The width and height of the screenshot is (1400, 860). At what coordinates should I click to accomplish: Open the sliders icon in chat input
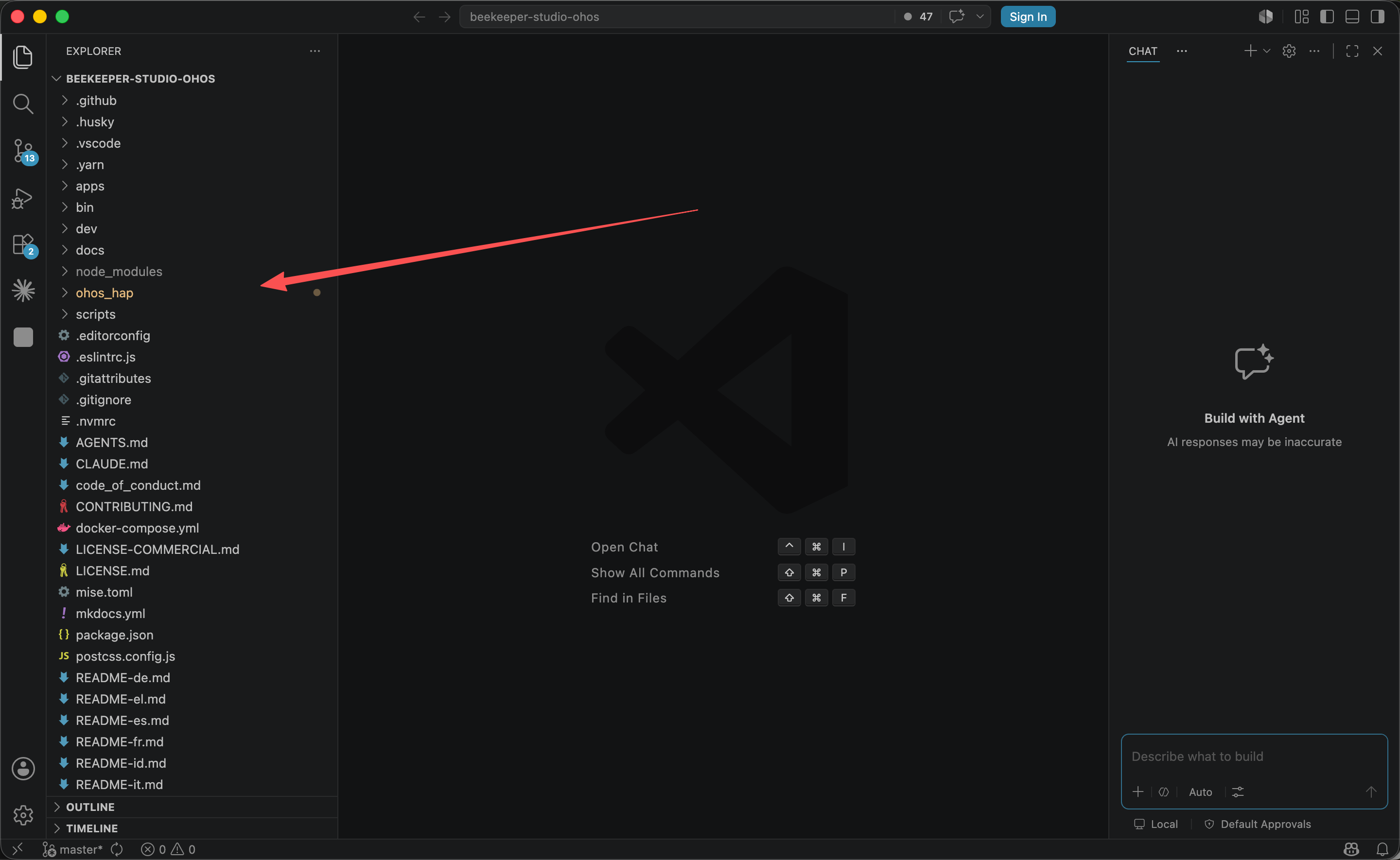(x=1238, y=792)
